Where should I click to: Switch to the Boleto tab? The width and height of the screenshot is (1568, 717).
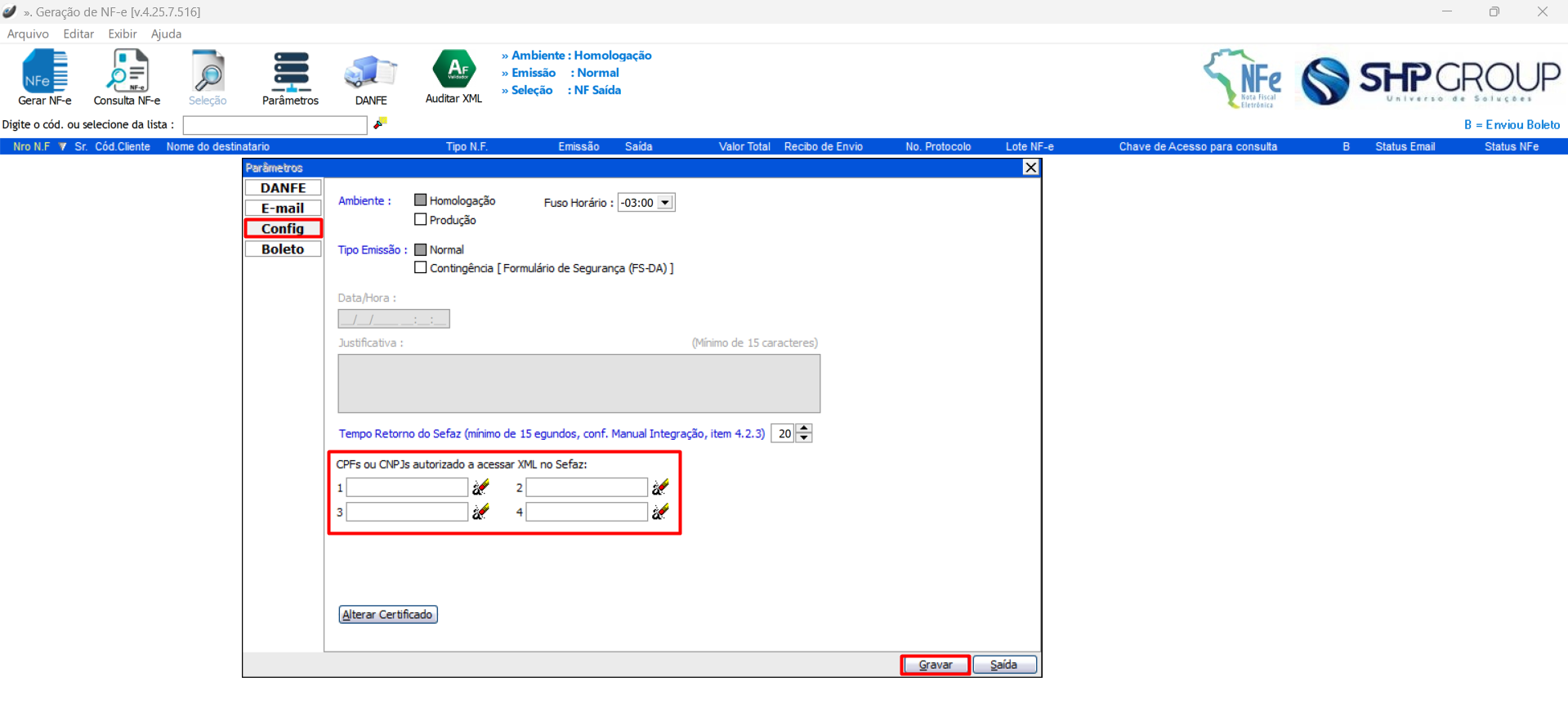[x=283, y=249]
